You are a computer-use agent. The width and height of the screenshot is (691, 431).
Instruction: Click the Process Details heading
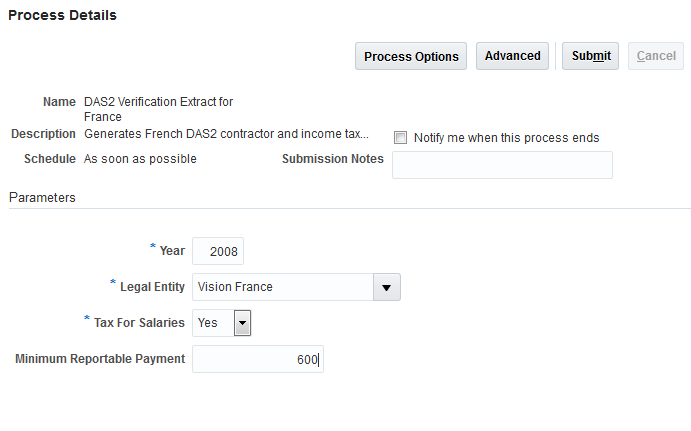point(62,15)
